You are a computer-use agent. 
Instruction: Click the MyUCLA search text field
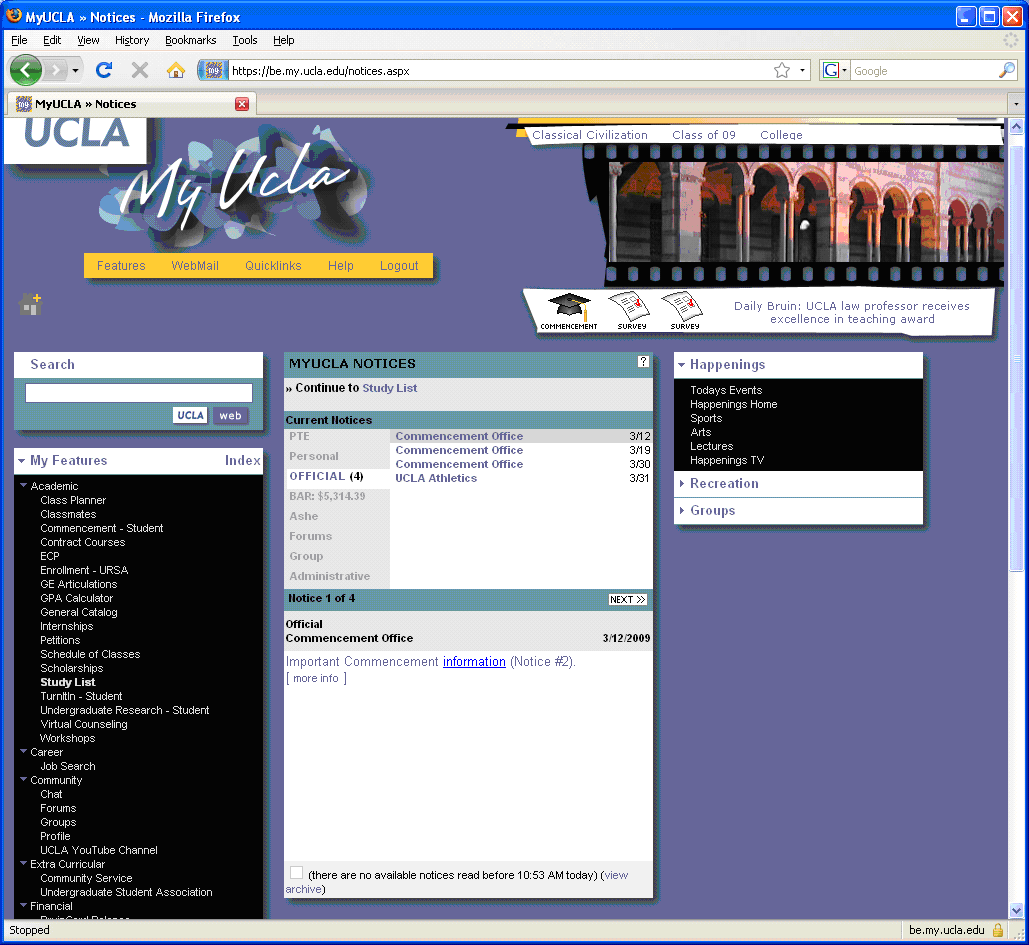pyautogui.click(x=139, y=393)
